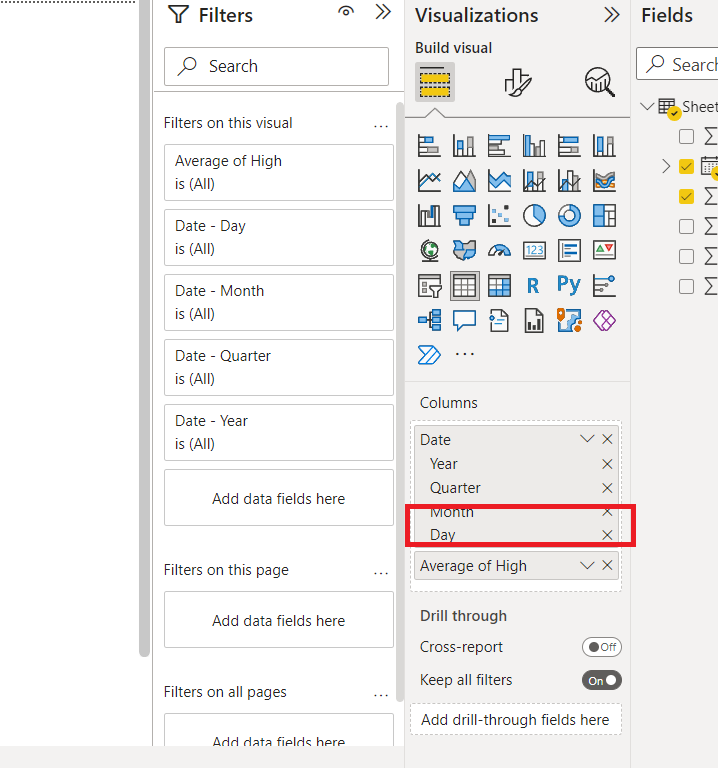Screen dimensions: 718x768
Task: Uncheck the calendar Date field checkbox in Fields
Action: click(x=686, y=167)
